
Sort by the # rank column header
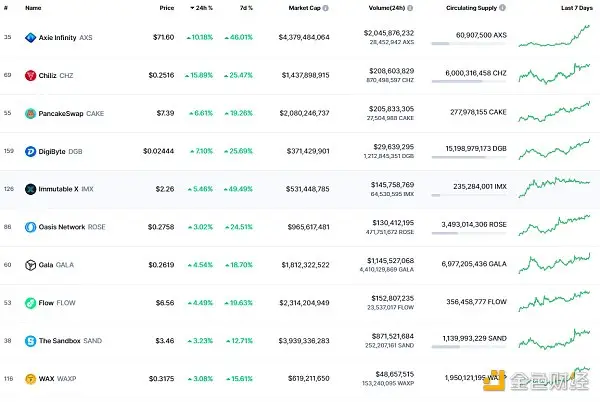point(6,8)
